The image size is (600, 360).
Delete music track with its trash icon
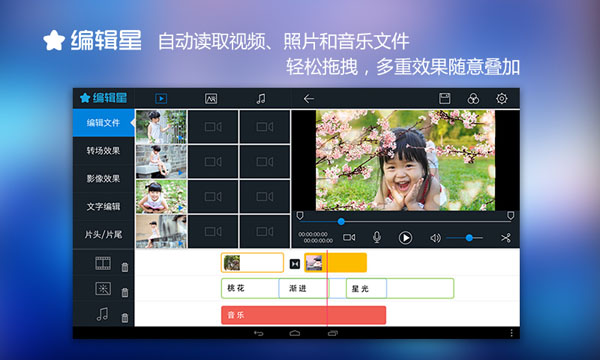tap(125, 318)
